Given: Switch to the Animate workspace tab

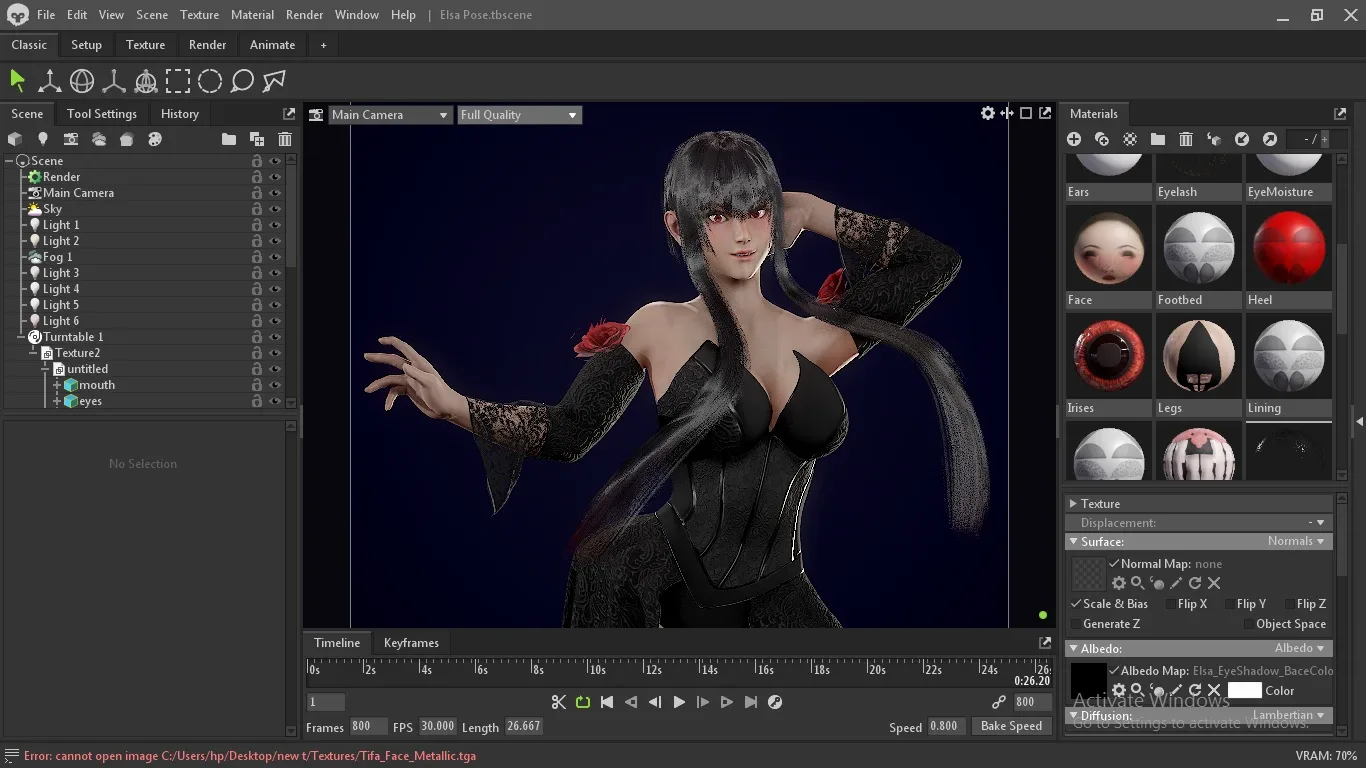Looking at the screenshot, I should point(272,45).
